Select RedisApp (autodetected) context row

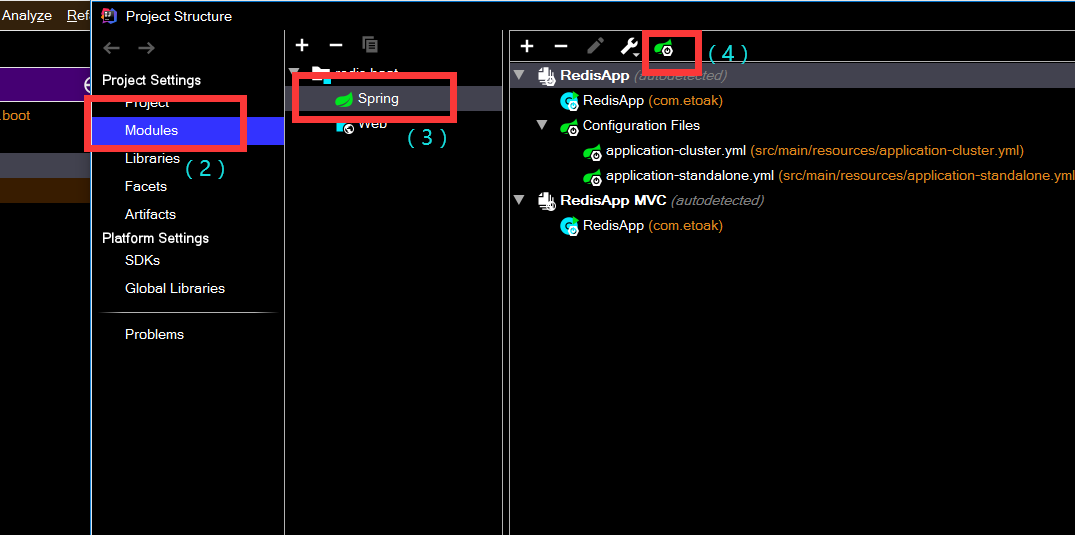(x=793, y=75)
